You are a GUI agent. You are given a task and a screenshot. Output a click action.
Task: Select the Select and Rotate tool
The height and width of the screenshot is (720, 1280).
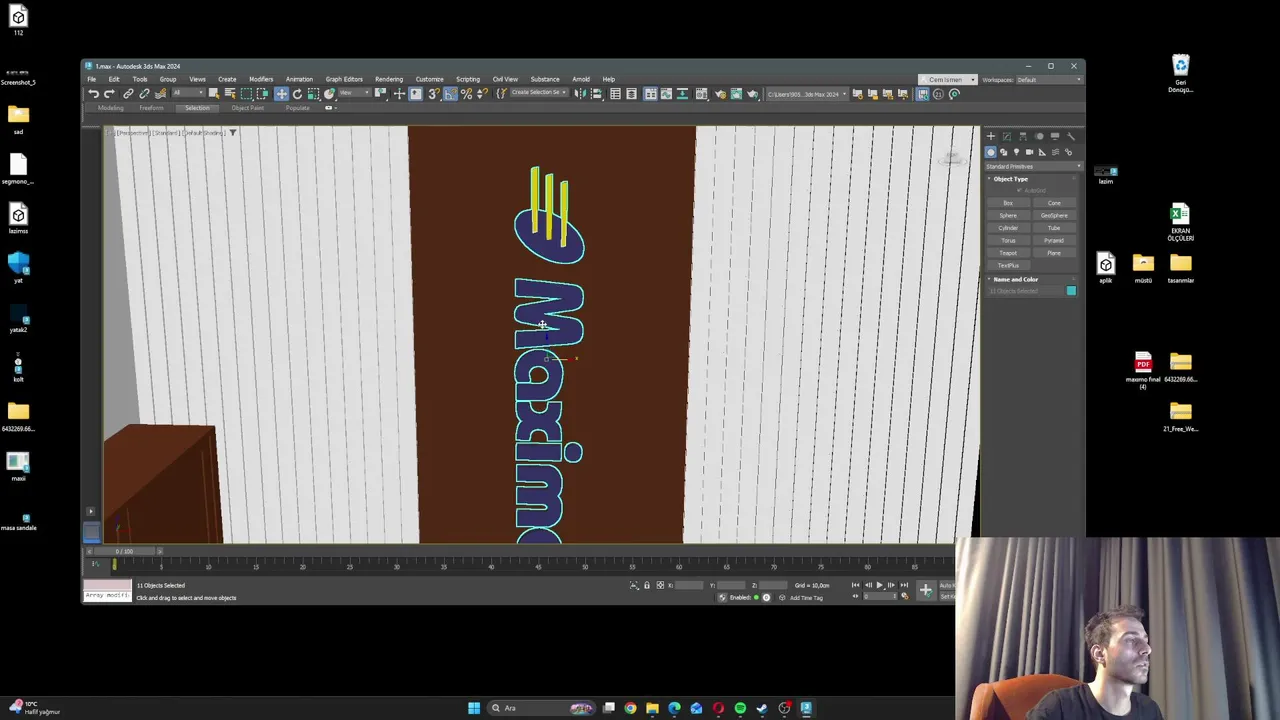[x=297, y=94]
